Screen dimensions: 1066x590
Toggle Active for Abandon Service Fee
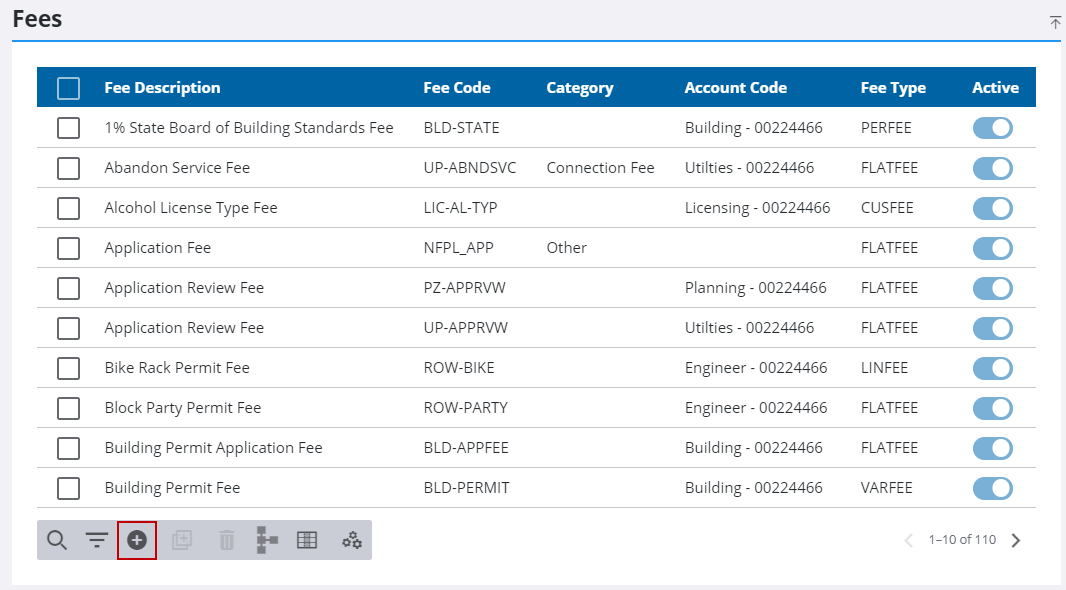tap(993, 168)
